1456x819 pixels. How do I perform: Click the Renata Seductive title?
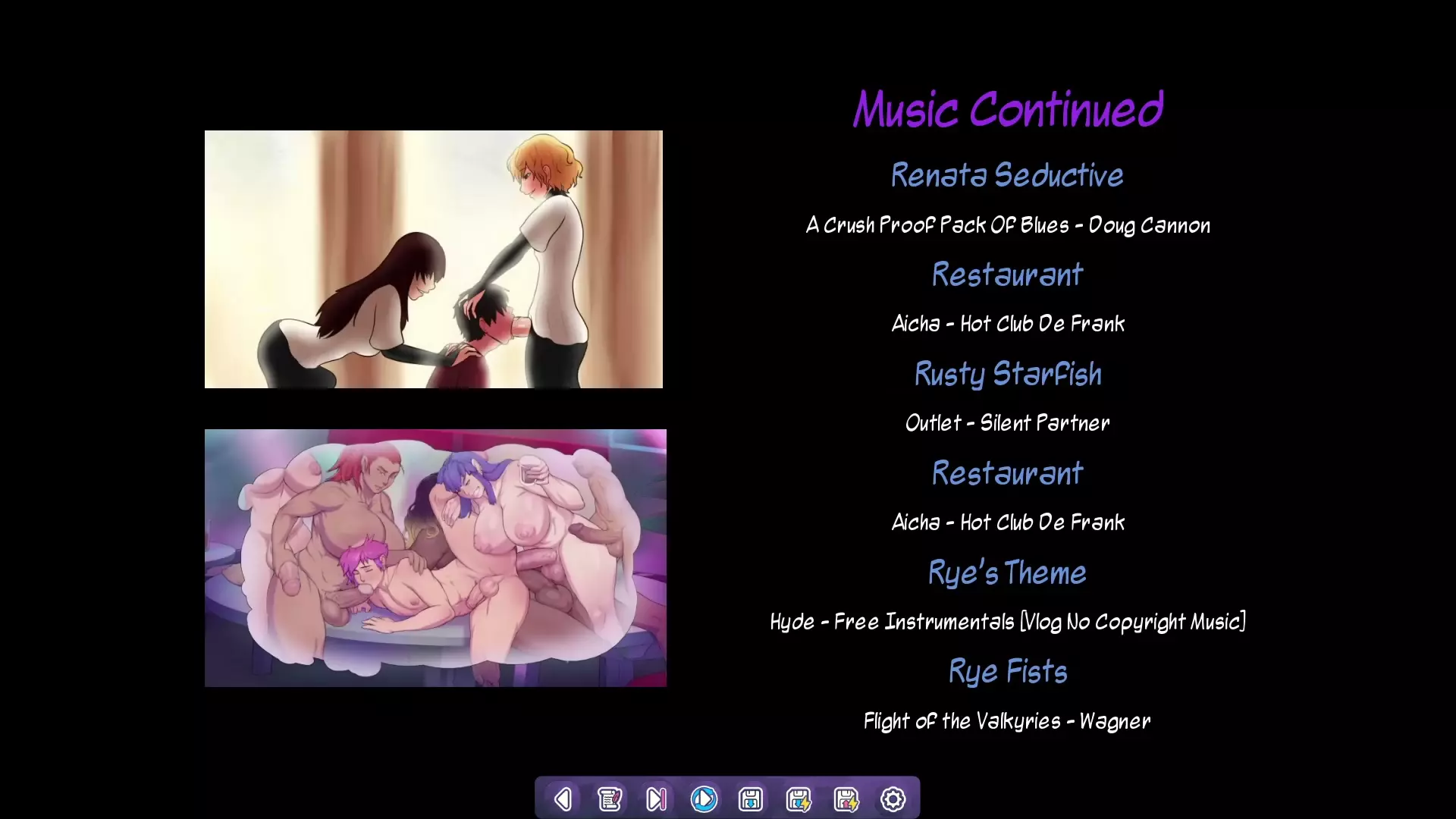(1007, 175)
